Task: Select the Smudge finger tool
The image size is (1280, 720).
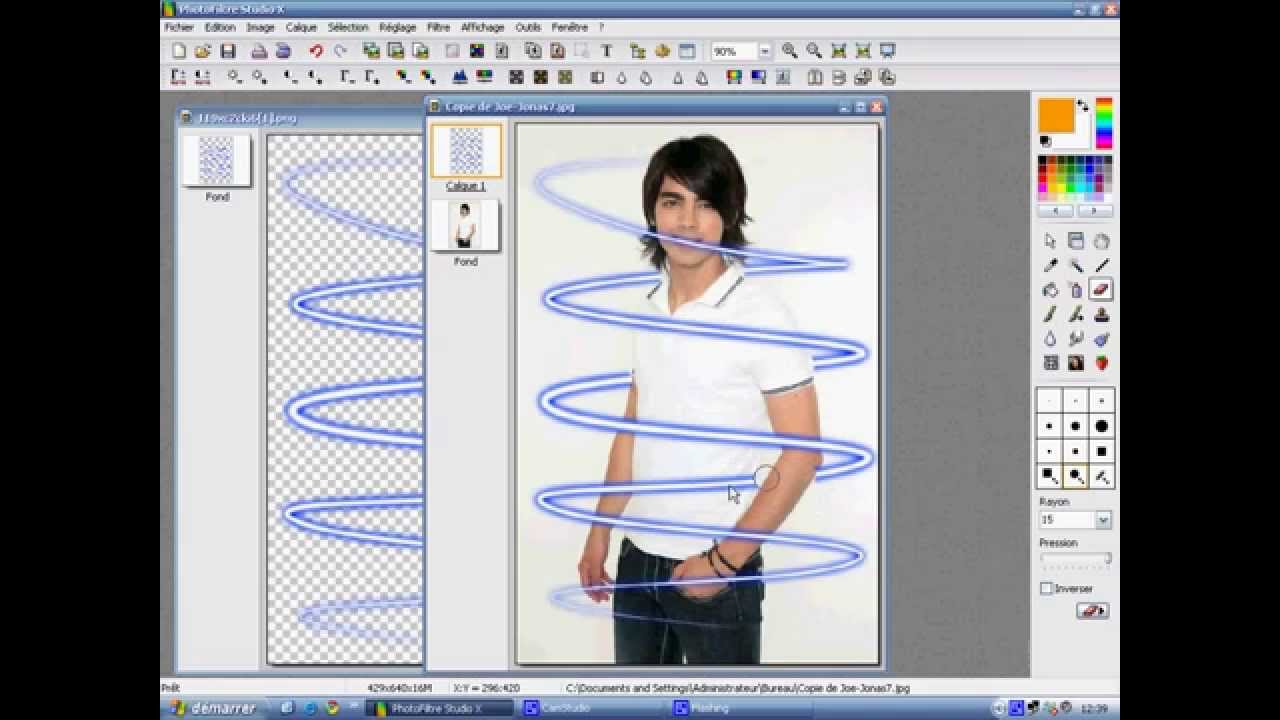Action: click(1076, 339)
